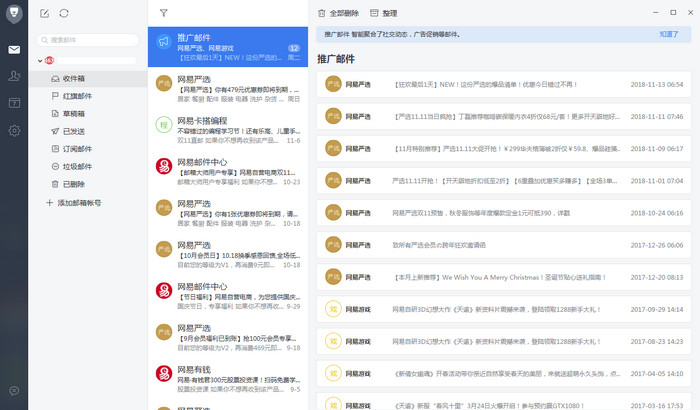Viewport: 700px width, 410px height.
Task: Open the 天谕 新服 email from 2017-03-16
Action: (504, 402)
